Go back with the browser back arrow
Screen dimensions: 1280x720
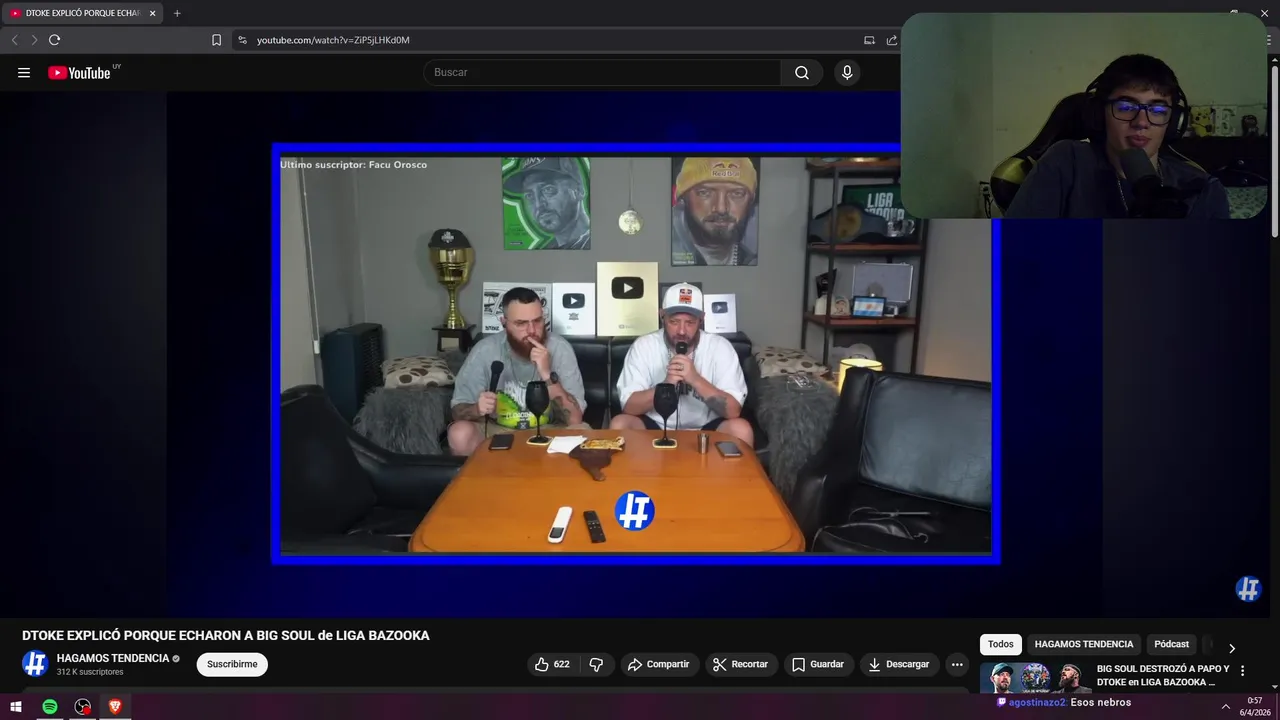14,40
